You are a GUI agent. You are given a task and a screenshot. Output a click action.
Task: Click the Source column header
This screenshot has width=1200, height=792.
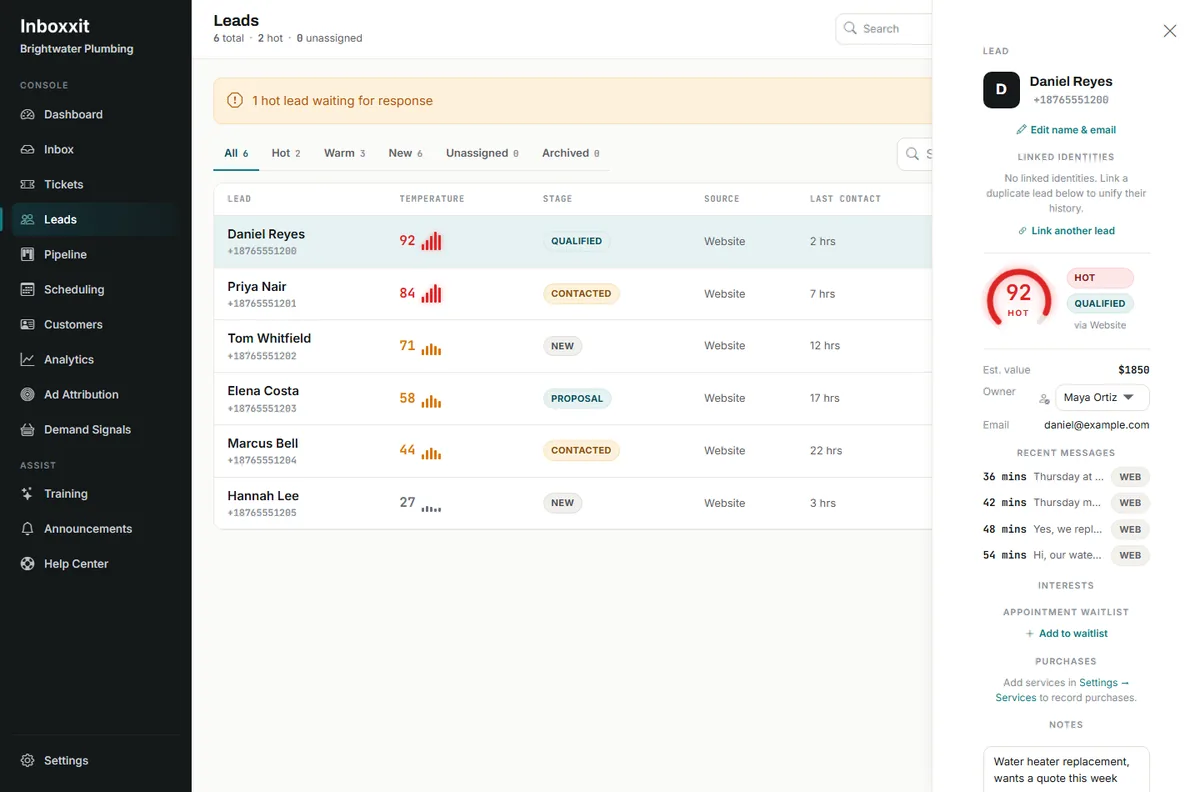[x=722, y=199]
